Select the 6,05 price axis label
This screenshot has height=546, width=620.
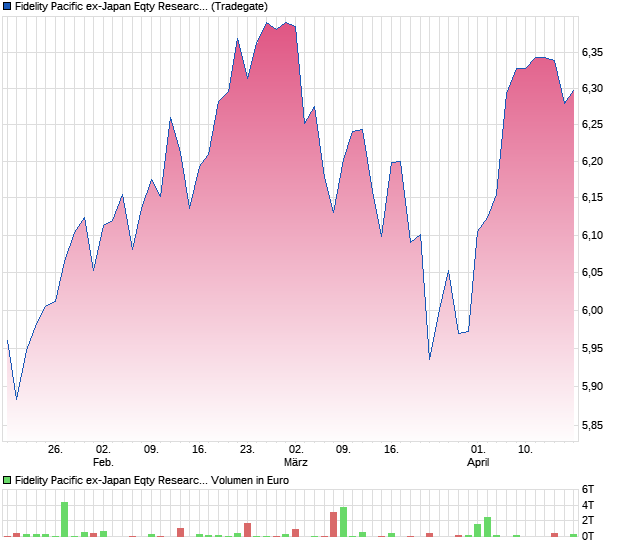(x=592, y=272)
